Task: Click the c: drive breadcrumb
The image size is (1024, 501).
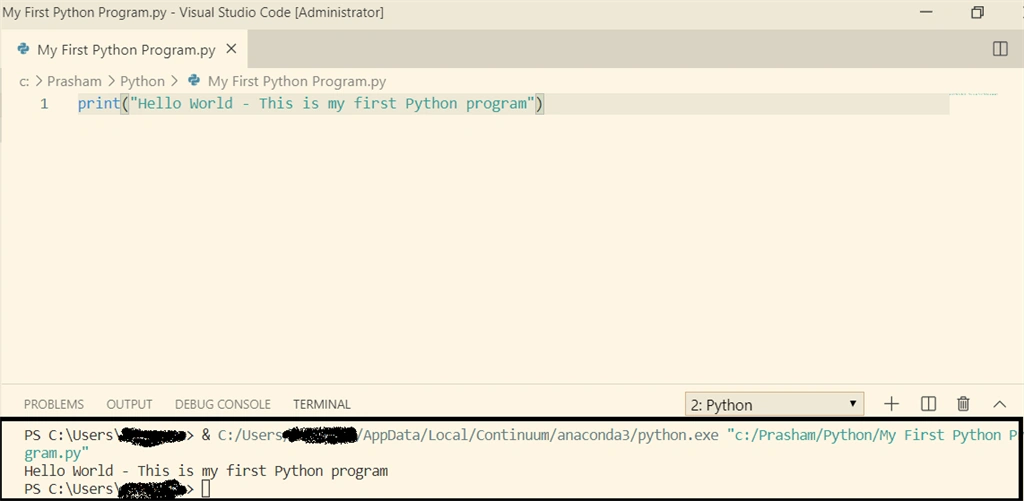Action: point(24,81)
